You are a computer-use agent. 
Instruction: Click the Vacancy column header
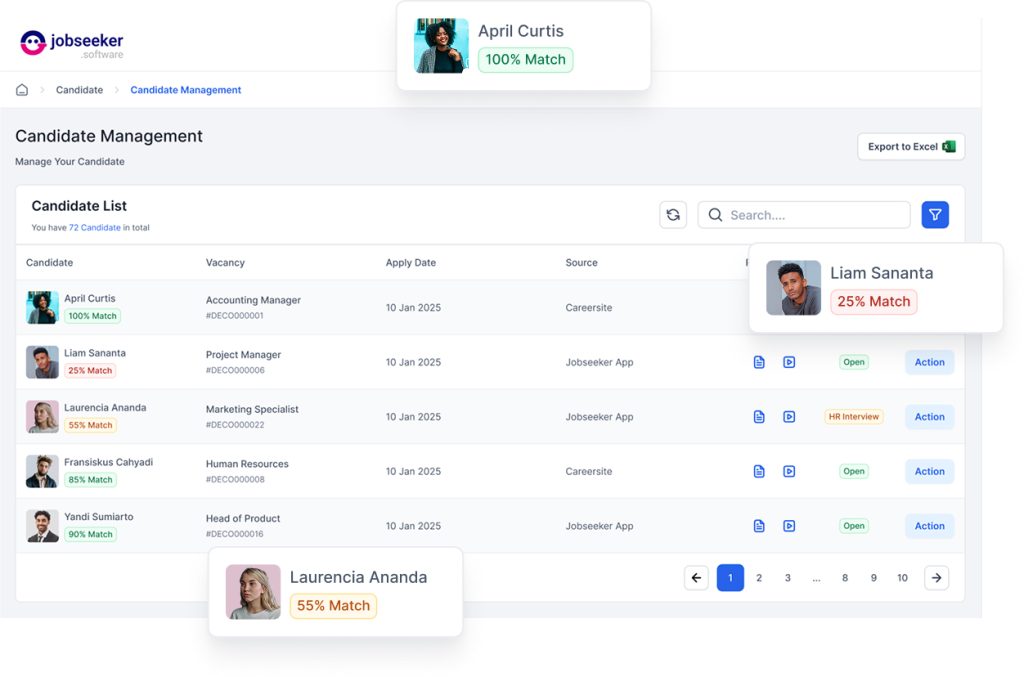(x=225, y=262)
